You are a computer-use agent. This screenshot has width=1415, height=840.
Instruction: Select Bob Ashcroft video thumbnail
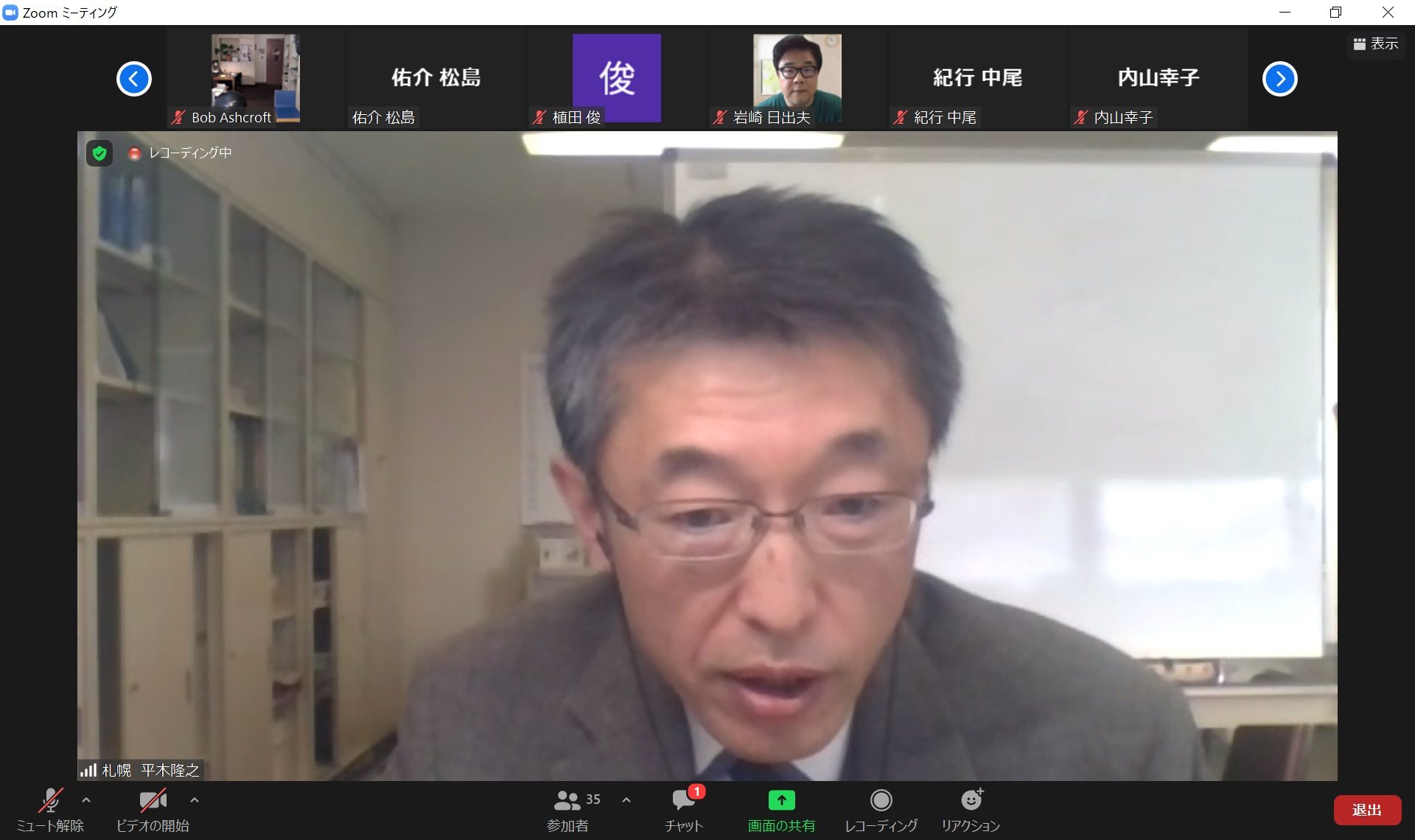[255, 79]
